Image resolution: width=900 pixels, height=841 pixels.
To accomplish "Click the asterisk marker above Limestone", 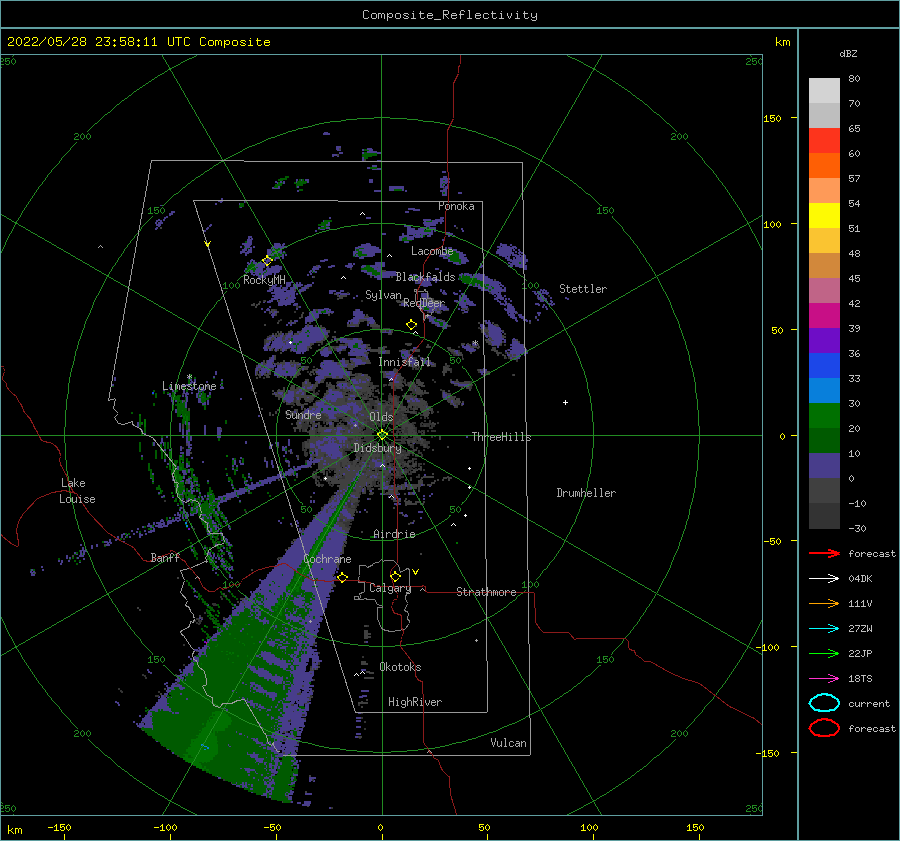I will [189, 377].
